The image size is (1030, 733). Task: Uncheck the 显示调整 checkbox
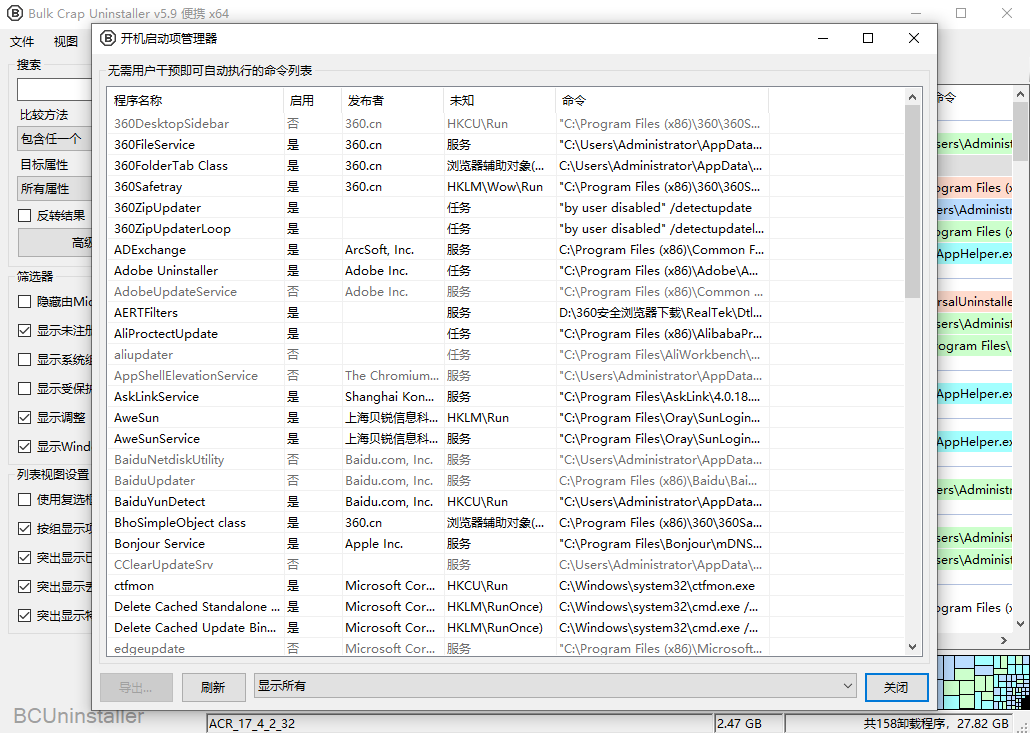point(25,417)
